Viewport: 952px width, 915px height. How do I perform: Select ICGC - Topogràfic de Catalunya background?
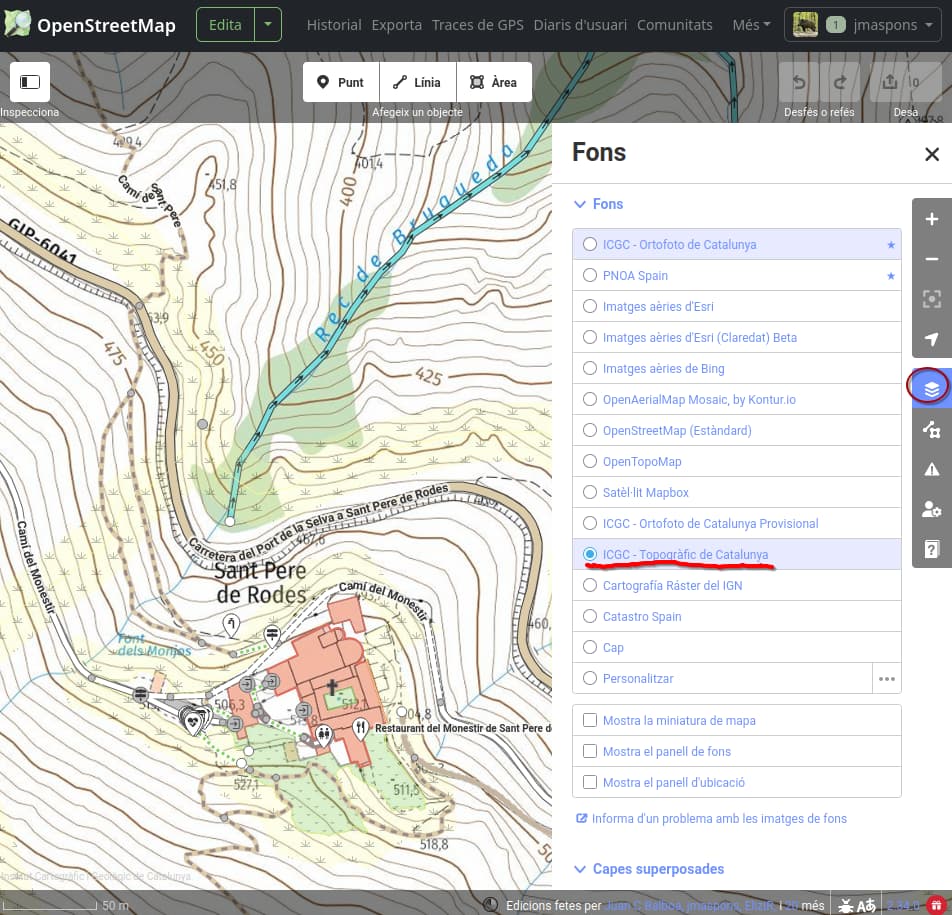(x=736, y=554)
